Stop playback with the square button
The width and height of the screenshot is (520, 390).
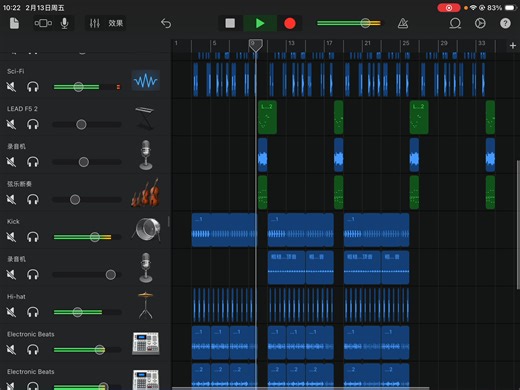pyautogui.click(x=230, y=23)
